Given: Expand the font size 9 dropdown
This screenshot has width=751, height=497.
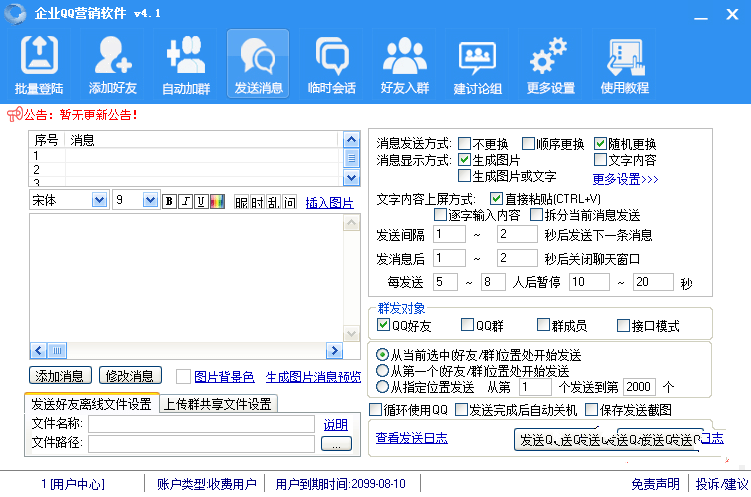Looking at the screenshot, I should click(150, 200).
